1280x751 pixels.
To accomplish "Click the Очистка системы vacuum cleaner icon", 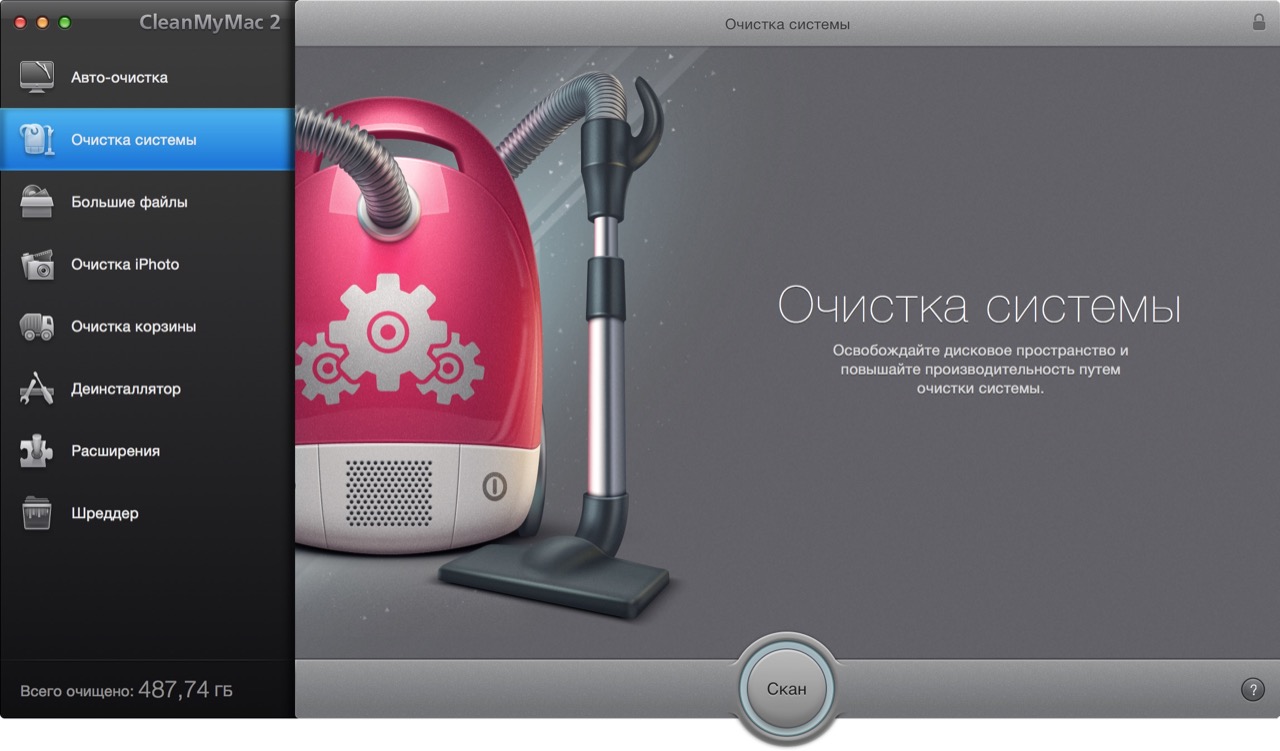I will (x=37, y=139).
